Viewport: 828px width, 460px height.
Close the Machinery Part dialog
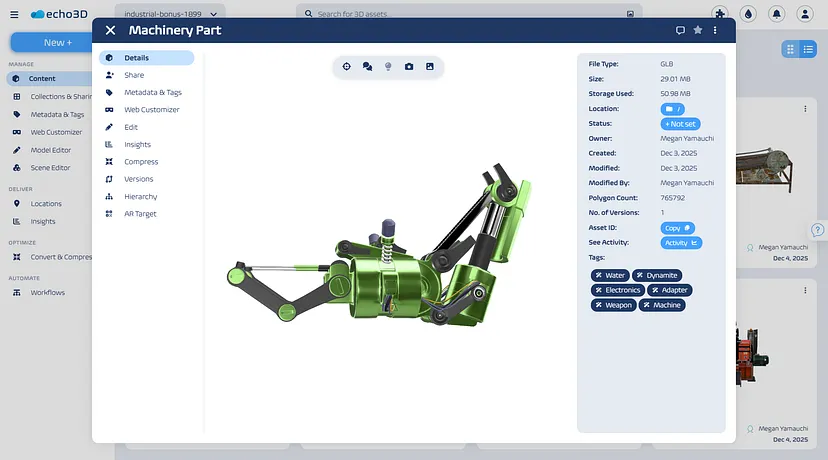tap(110, 31)
